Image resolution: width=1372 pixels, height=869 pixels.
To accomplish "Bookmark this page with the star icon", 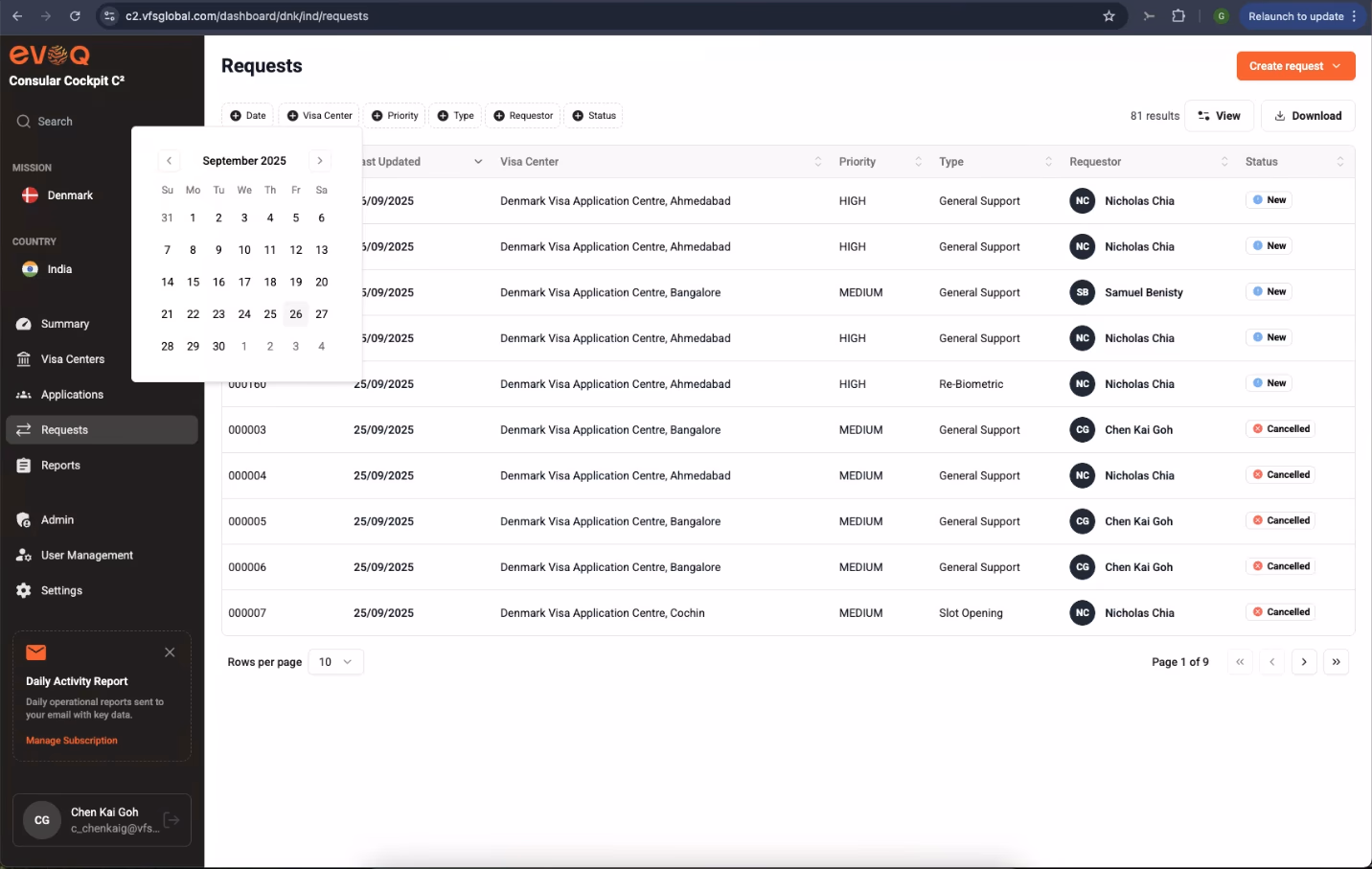I will point(1109,16).
